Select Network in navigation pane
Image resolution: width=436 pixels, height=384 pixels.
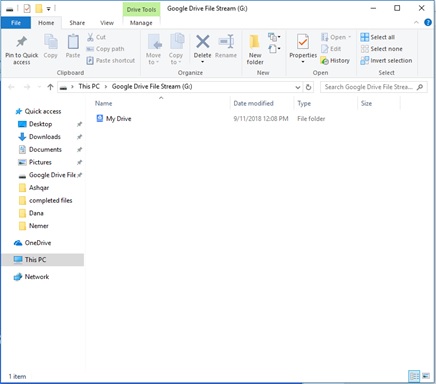coord(32,277)
